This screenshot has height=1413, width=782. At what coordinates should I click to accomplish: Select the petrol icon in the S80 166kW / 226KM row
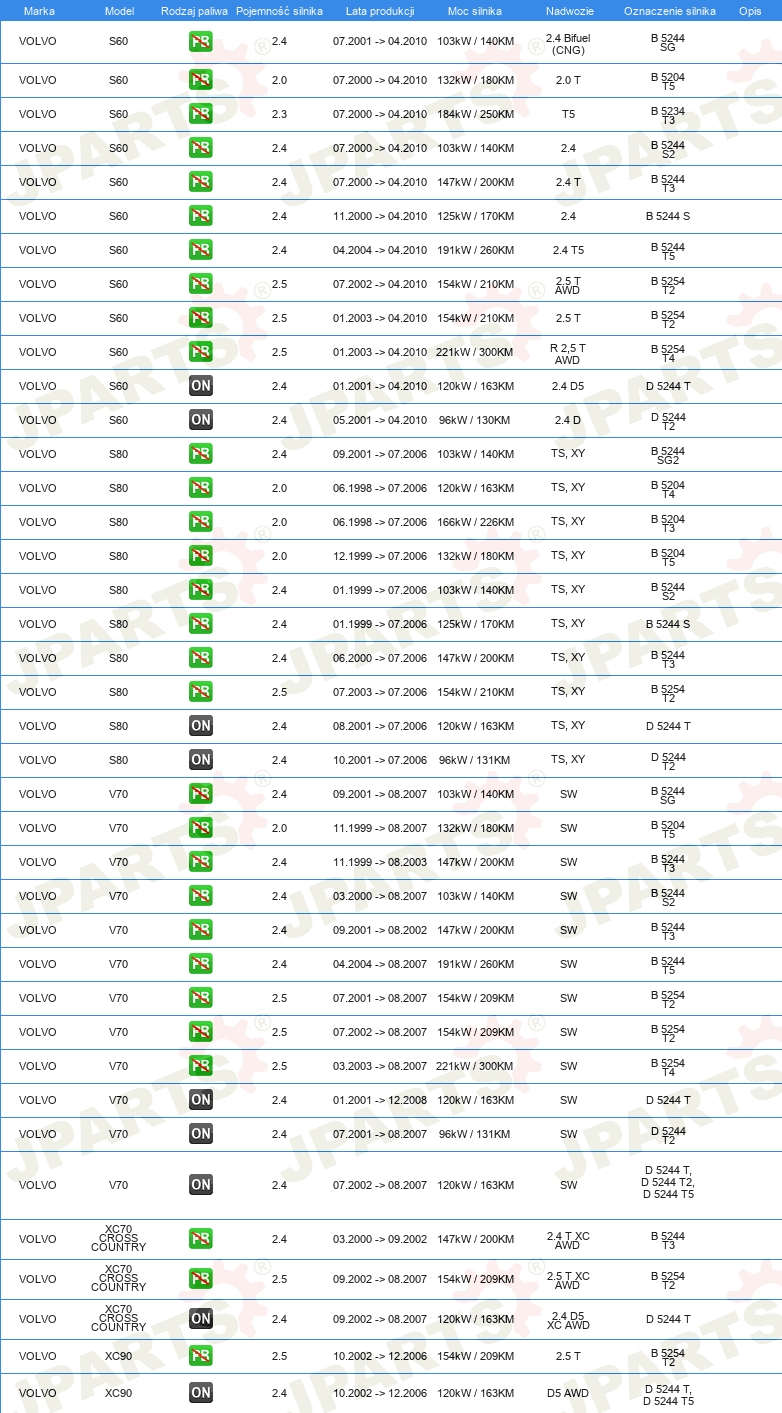click(x=201, y=522)
